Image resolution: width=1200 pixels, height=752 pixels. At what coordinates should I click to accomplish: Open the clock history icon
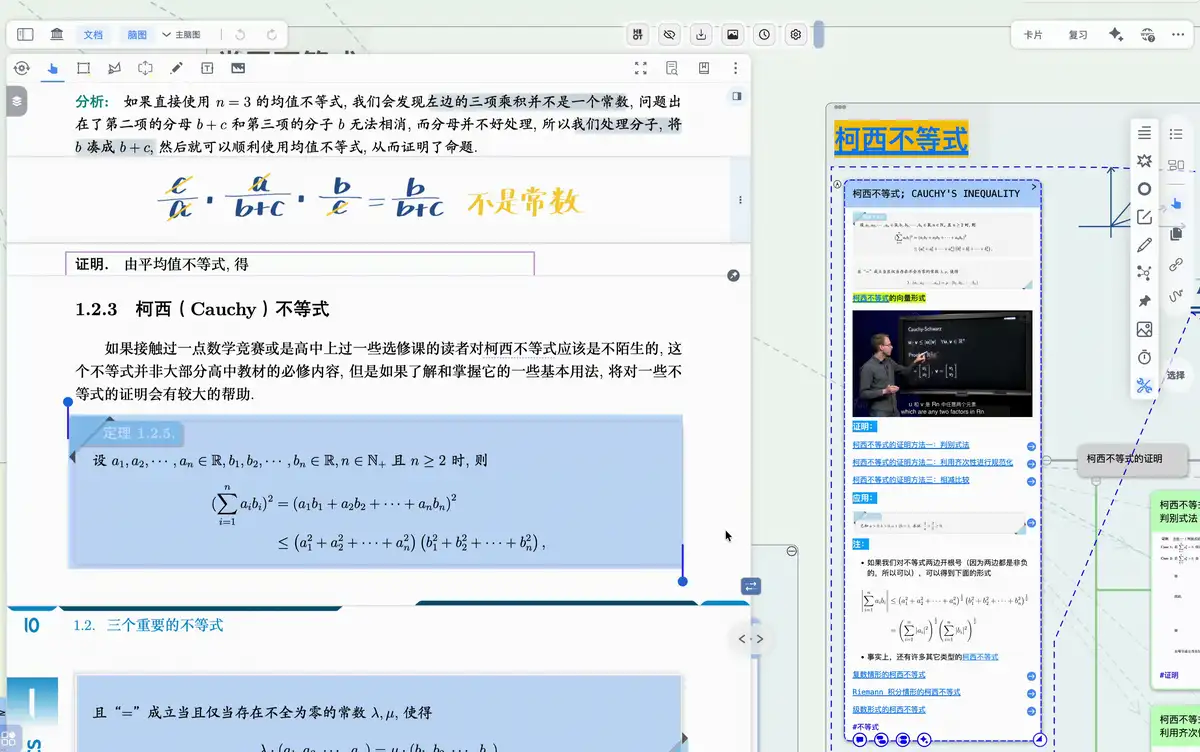pos(765,34)
